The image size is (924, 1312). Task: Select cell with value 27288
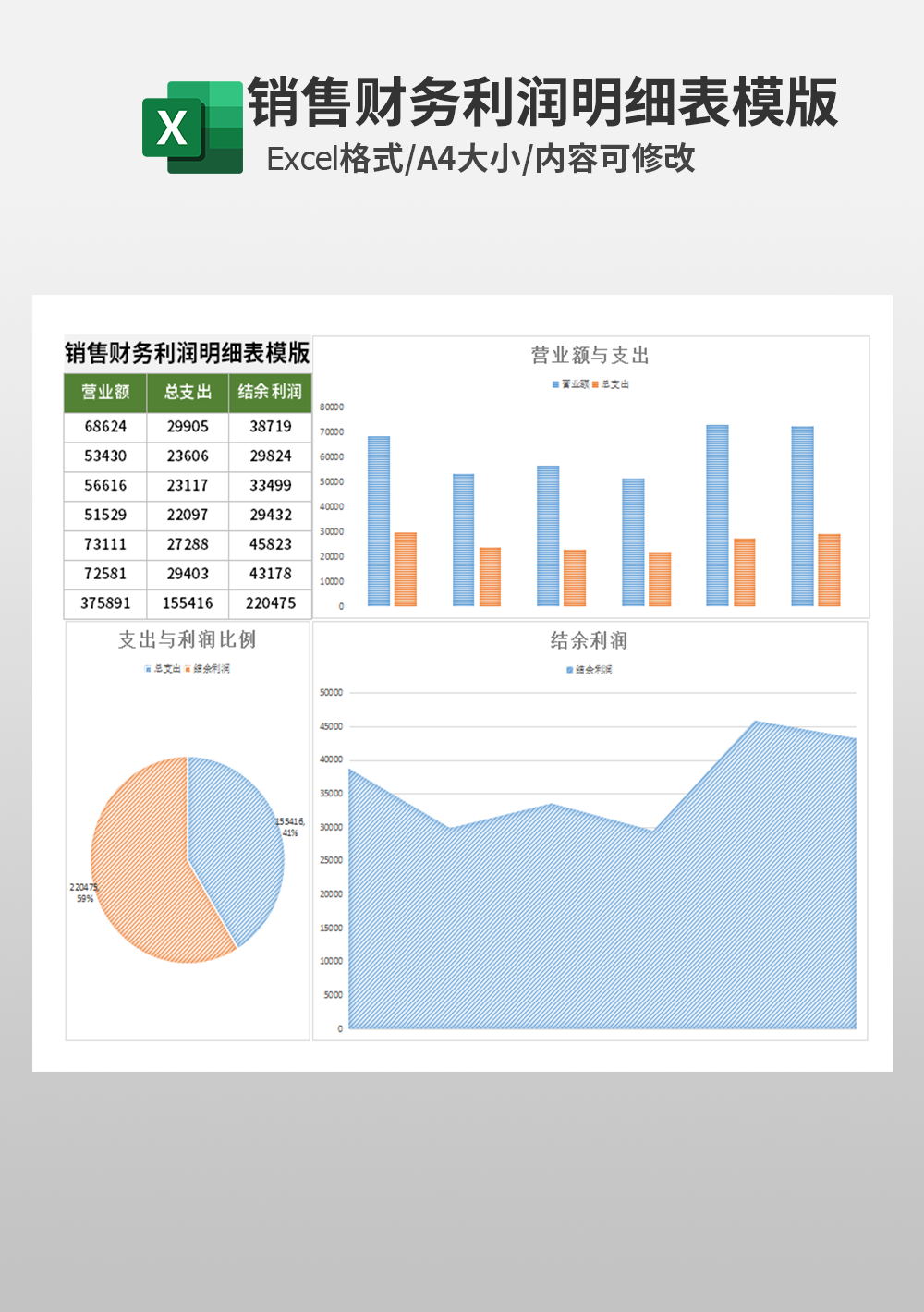[x=188, y=545]
